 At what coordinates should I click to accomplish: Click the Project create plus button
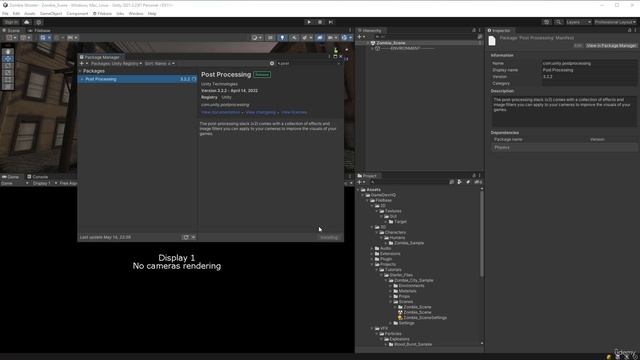tap(361, 182)
